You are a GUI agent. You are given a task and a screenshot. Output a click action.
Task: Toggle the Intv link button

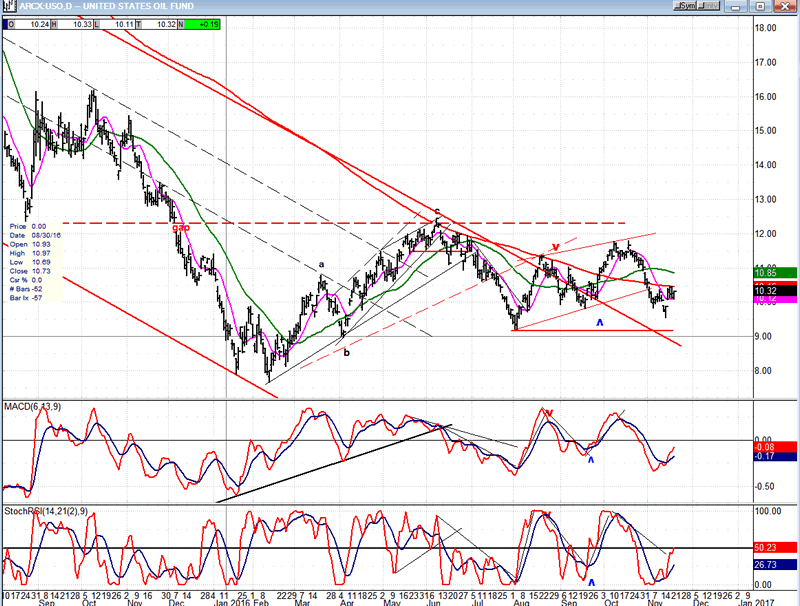[709, 6]
